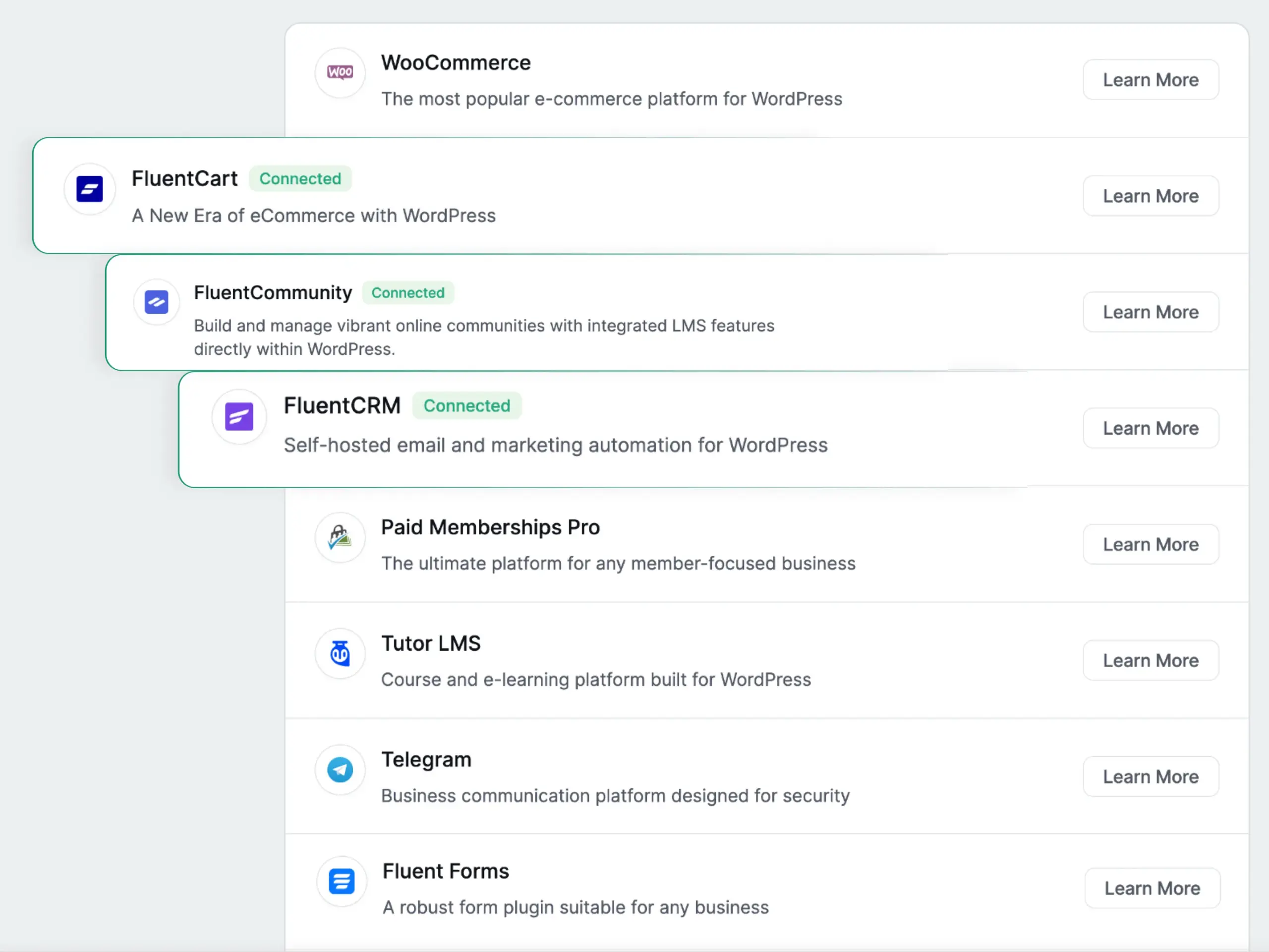Click 'A New Era of eCommerce' description

[x=314, y=216]
